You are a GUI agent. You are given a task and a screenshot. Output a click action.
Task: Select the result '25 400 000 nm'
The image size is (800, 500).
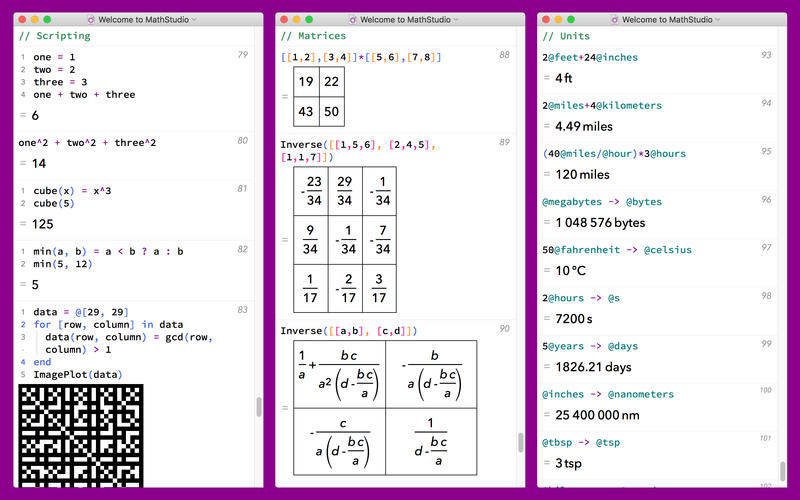click(597, 415)
